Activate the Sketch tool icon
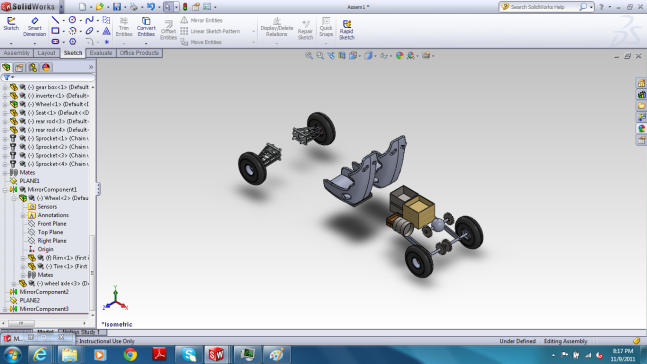The width and height of the screenshot is (647, 364). click(x=11, y=24)
